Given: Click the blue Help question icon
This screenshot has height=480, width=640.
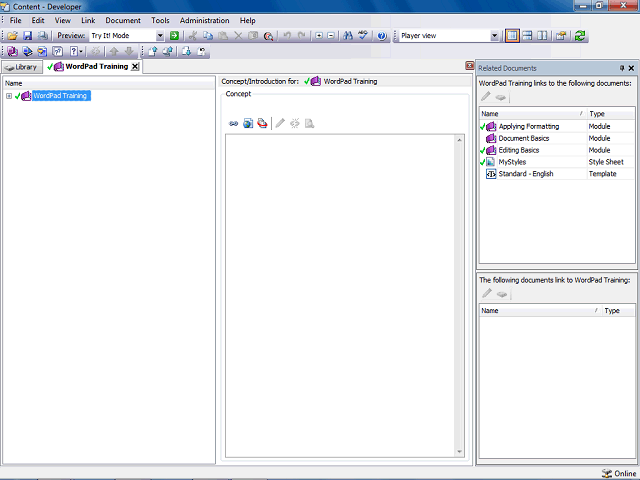Looking at the screenshot, I should point(382,36).
